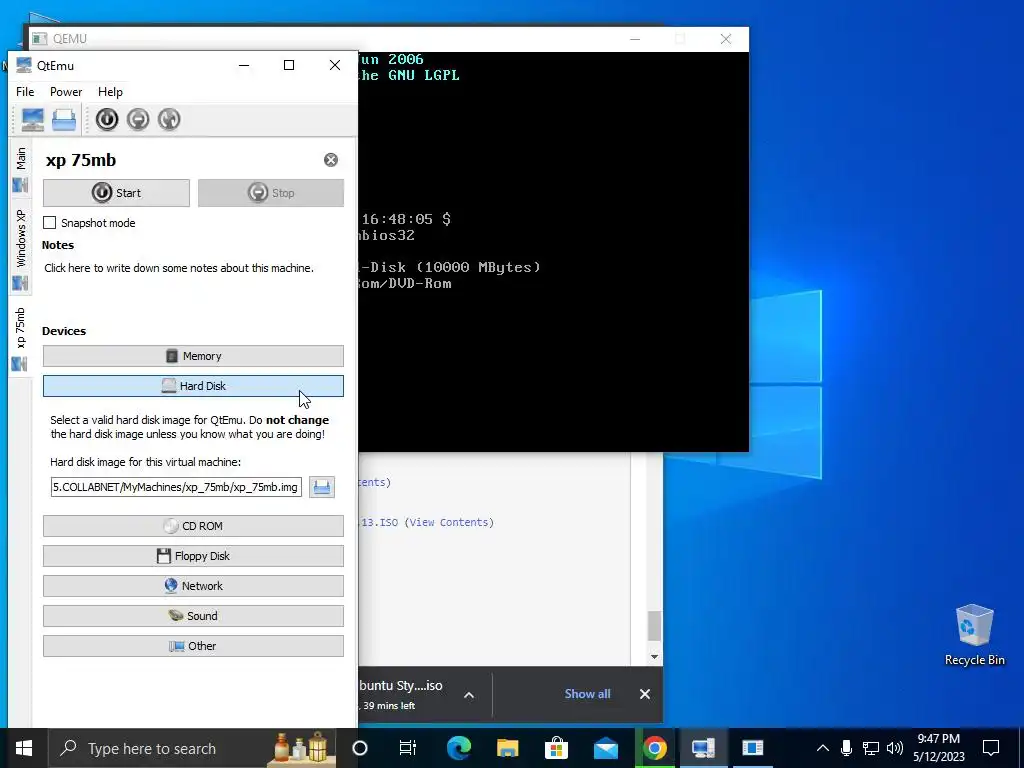
Task: Open the File menu
Action: [25, 92]
